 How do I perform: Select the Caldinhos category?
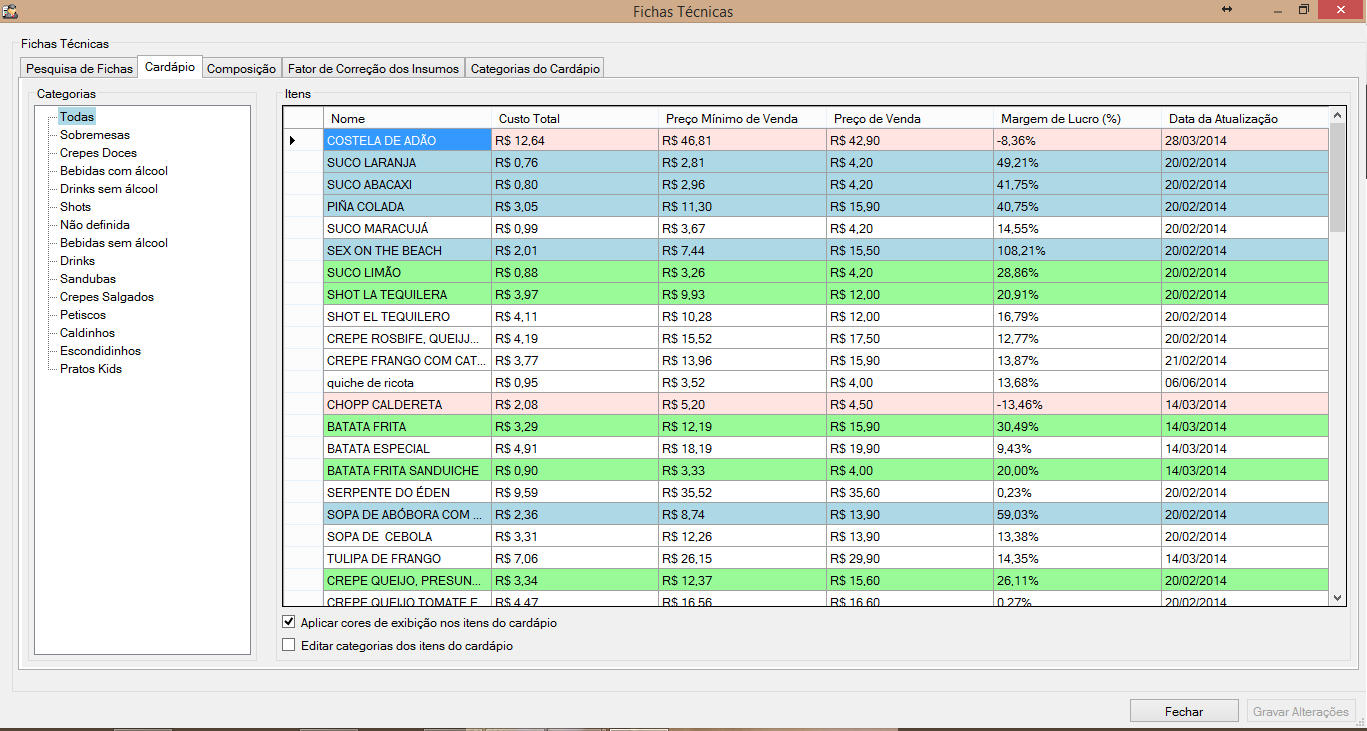(87, 333)
